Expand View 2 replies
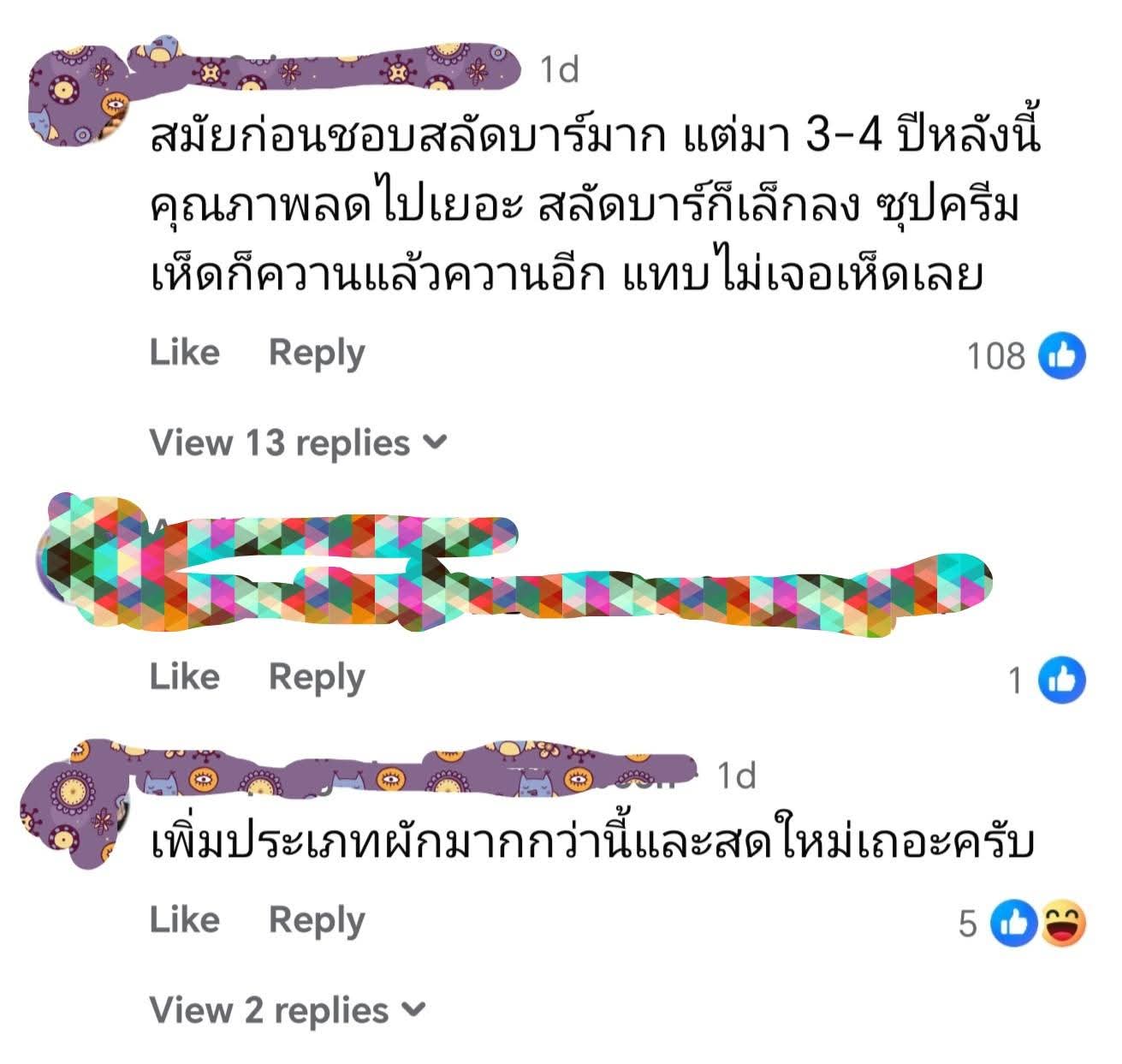The image size is (1122, 1064). [x=288, y=1011]
